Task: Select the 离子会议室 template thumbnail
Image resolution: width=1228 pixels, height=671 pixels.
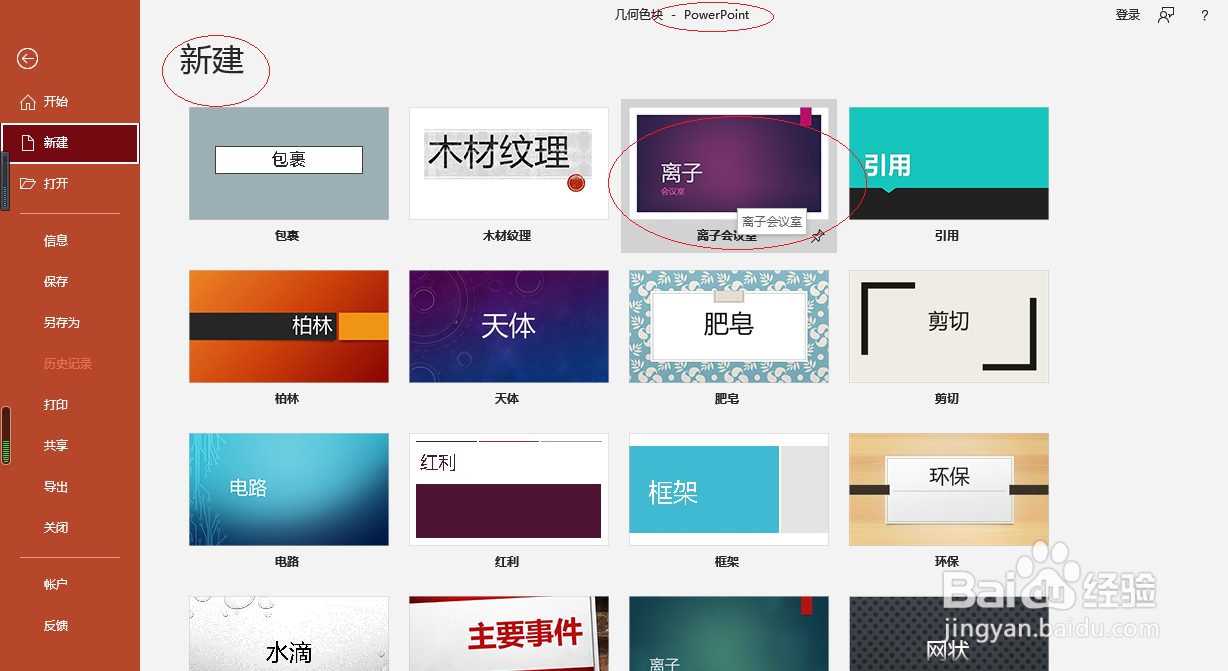Action: (x=729, y=163)
